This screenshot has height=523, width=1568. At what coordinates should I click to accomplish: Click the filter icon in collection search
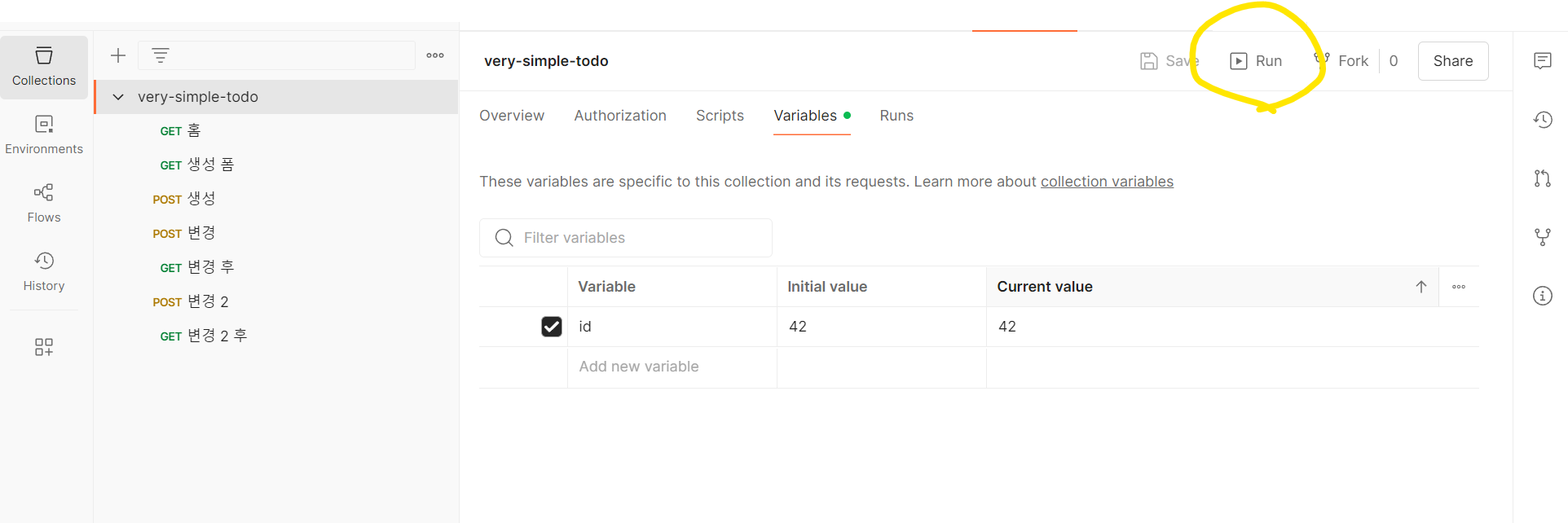click(161, 55)
